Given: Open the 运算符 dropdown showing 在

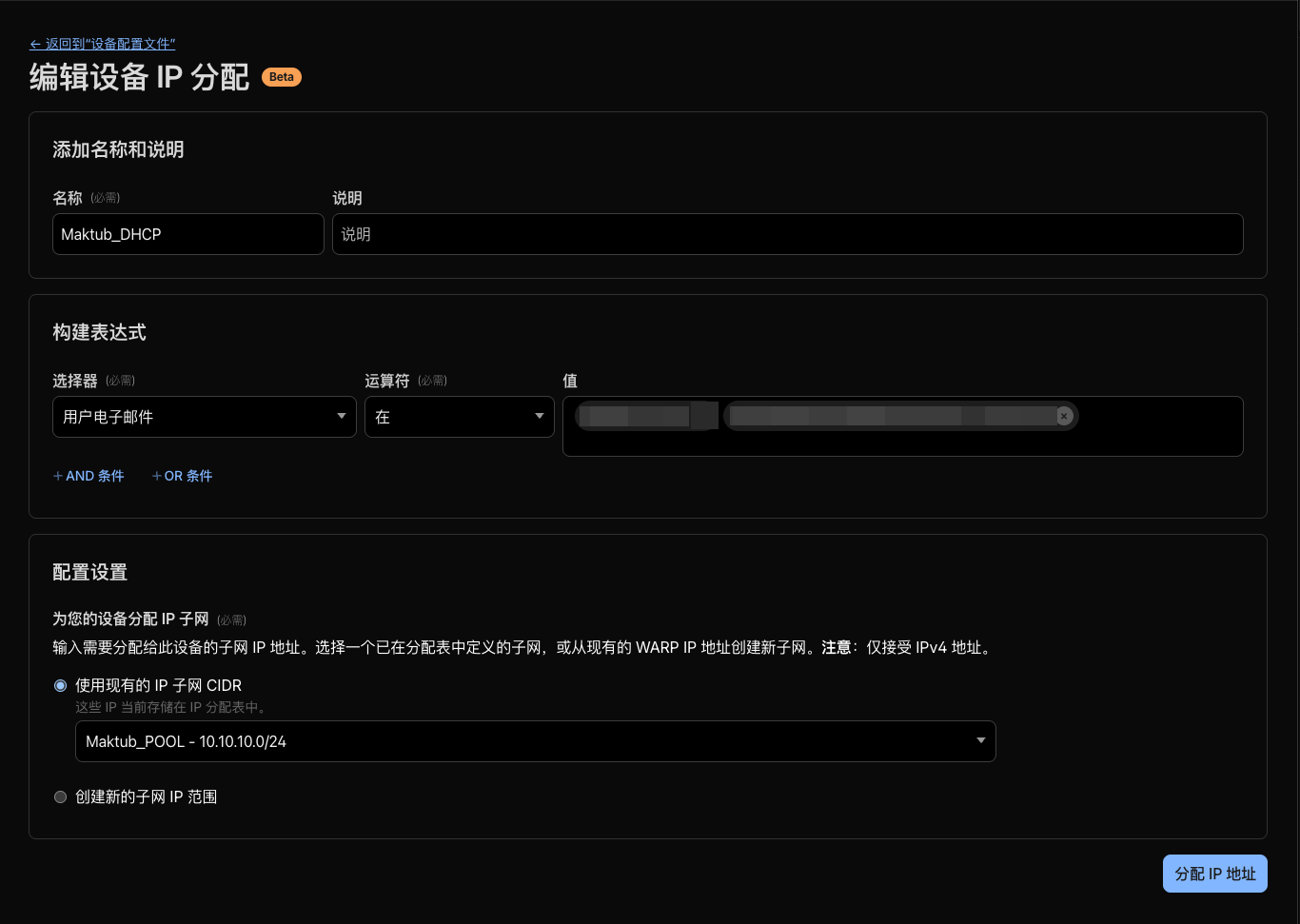Looking at the screenshot, I should pos(447,417).
